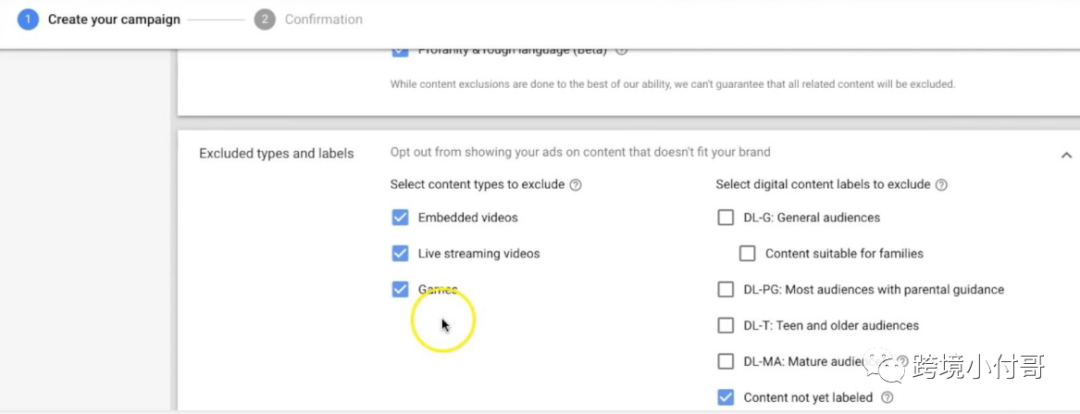Collapse Excluded types and labels section

(x=1066, y=155)
